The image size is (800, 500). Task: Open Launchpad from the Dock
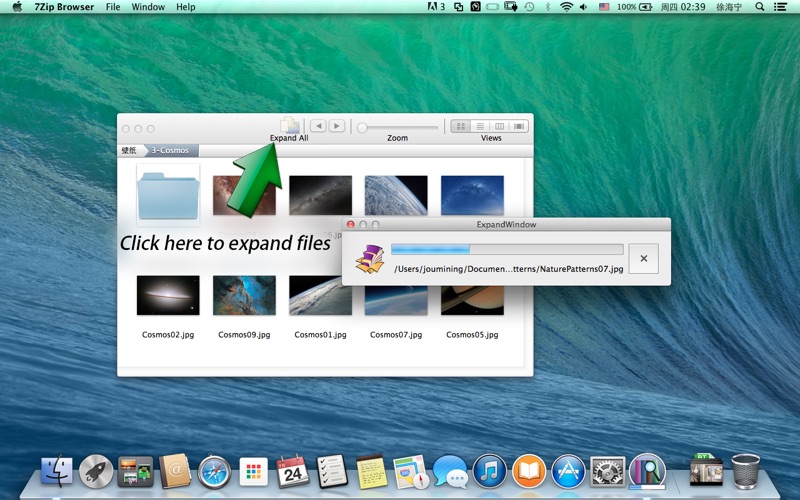(96, 471)
